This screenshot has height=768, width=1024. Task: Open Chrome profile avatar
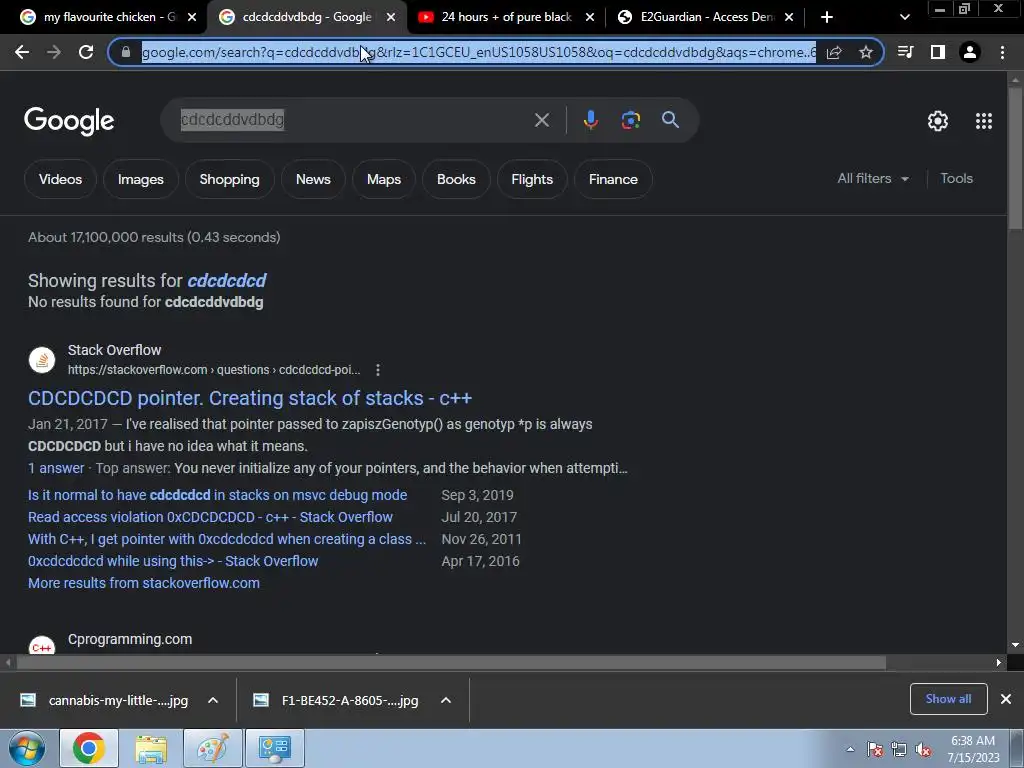pos(970,52)
